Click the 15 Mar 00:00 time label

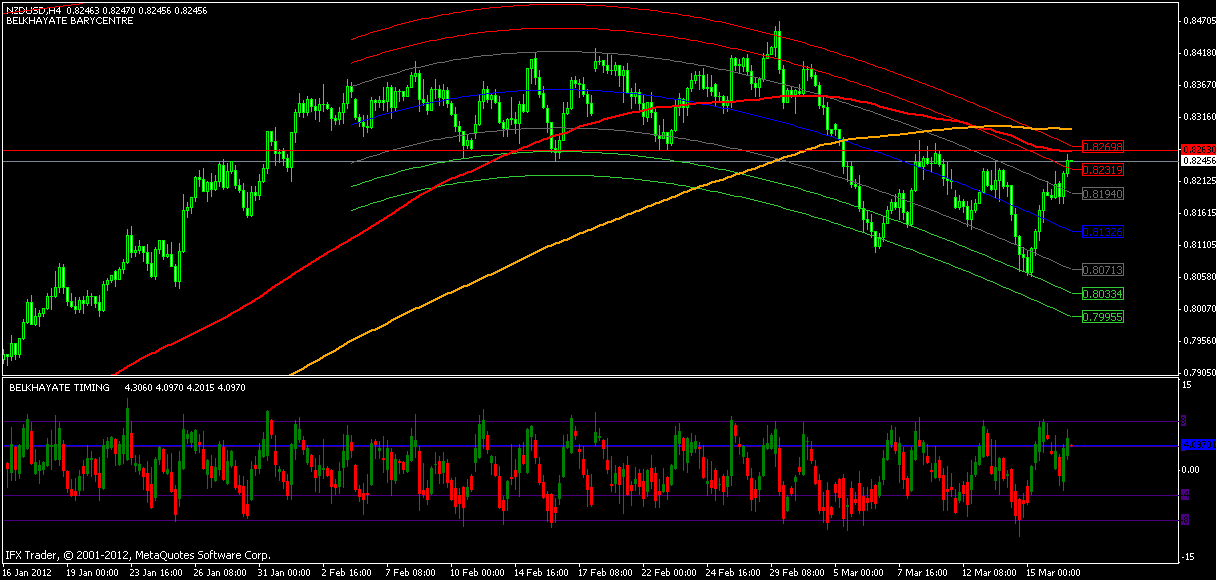(1053, 573)
